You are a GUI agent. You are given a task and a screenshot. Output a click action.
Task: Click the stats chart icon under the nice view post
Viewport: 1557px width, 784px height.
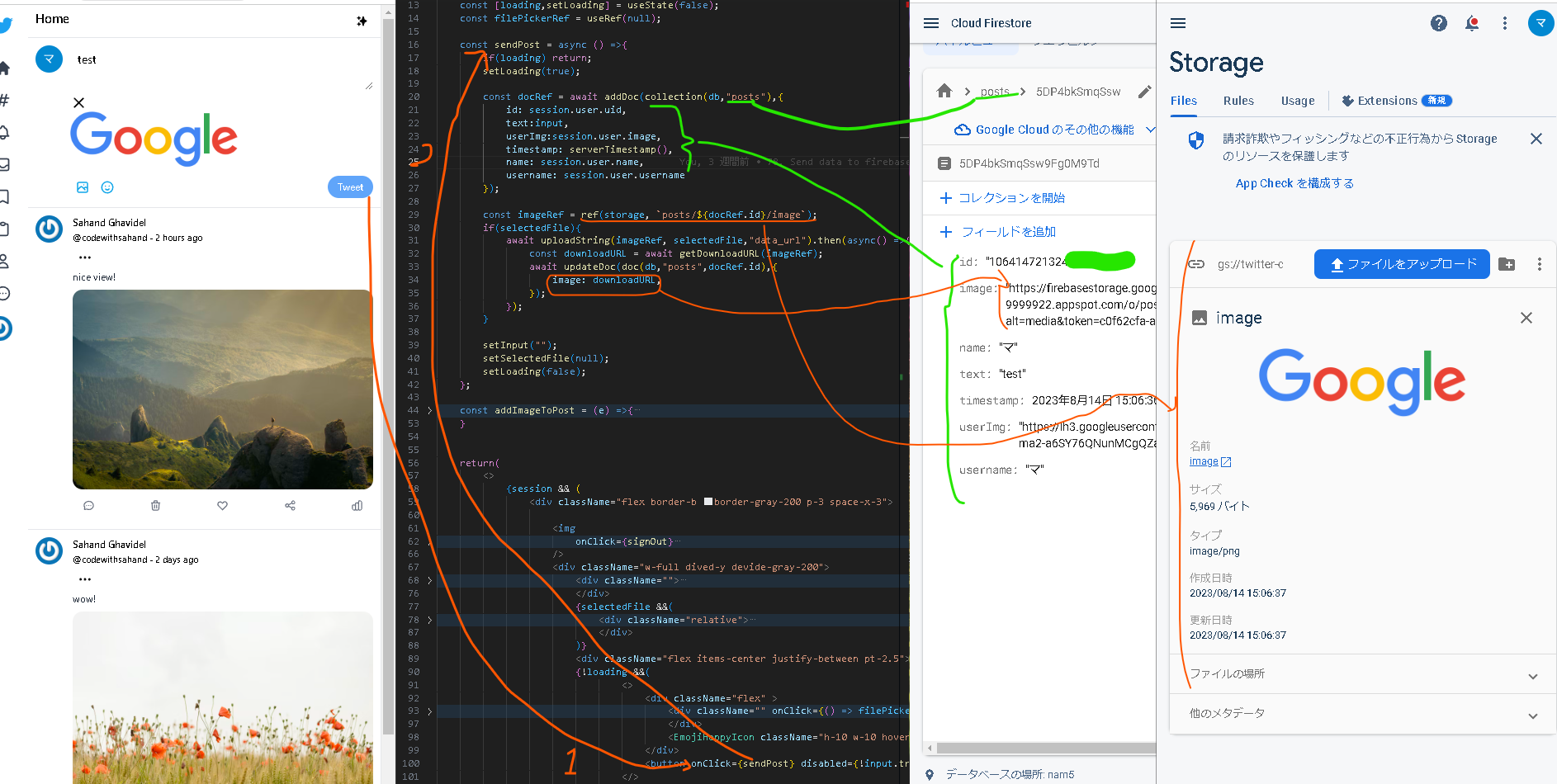(357, 506)
